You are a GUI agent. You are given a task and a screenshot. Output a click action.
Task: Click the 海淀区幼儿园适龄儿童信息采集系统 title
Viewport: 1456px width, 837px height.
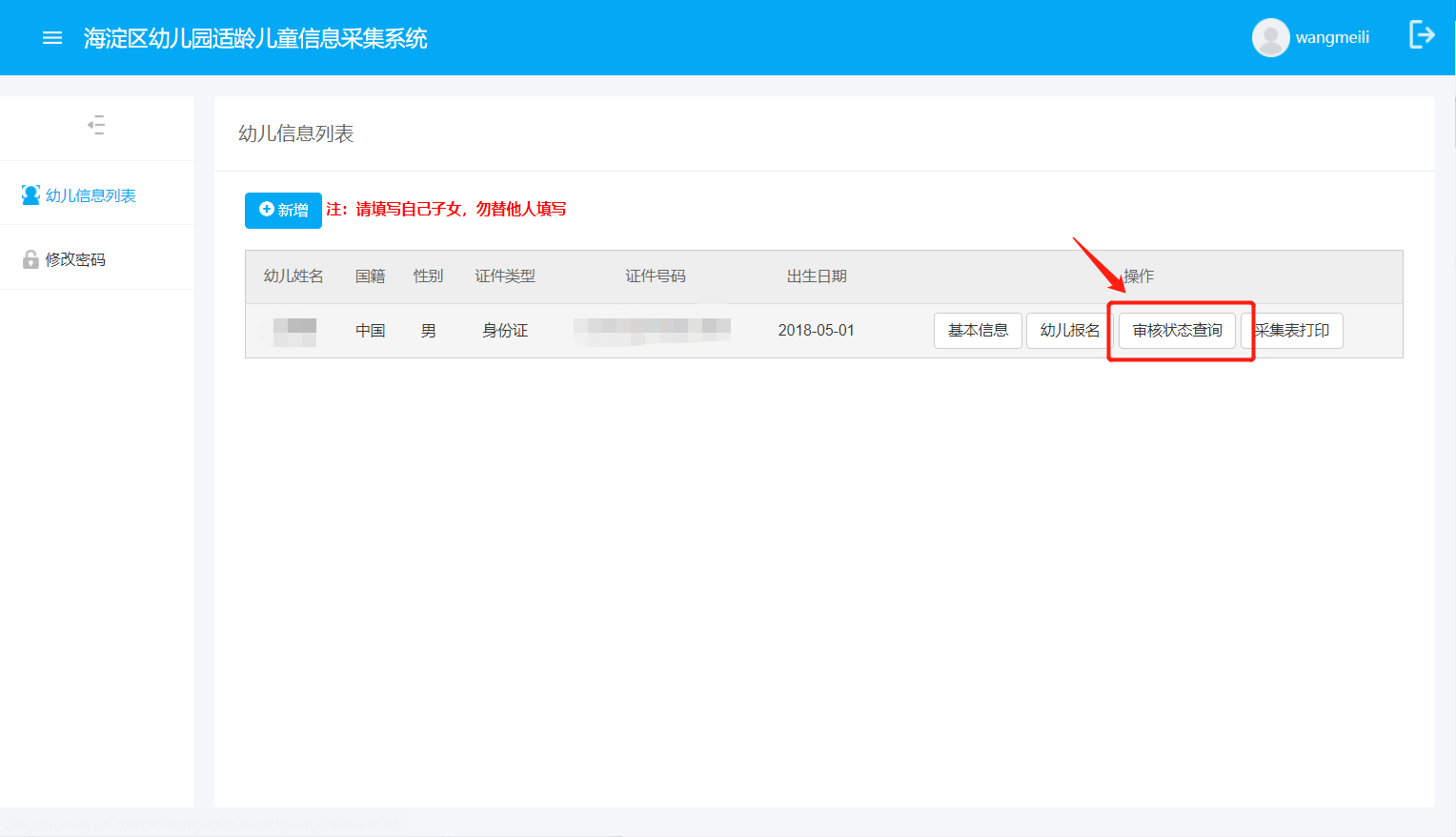255,38
